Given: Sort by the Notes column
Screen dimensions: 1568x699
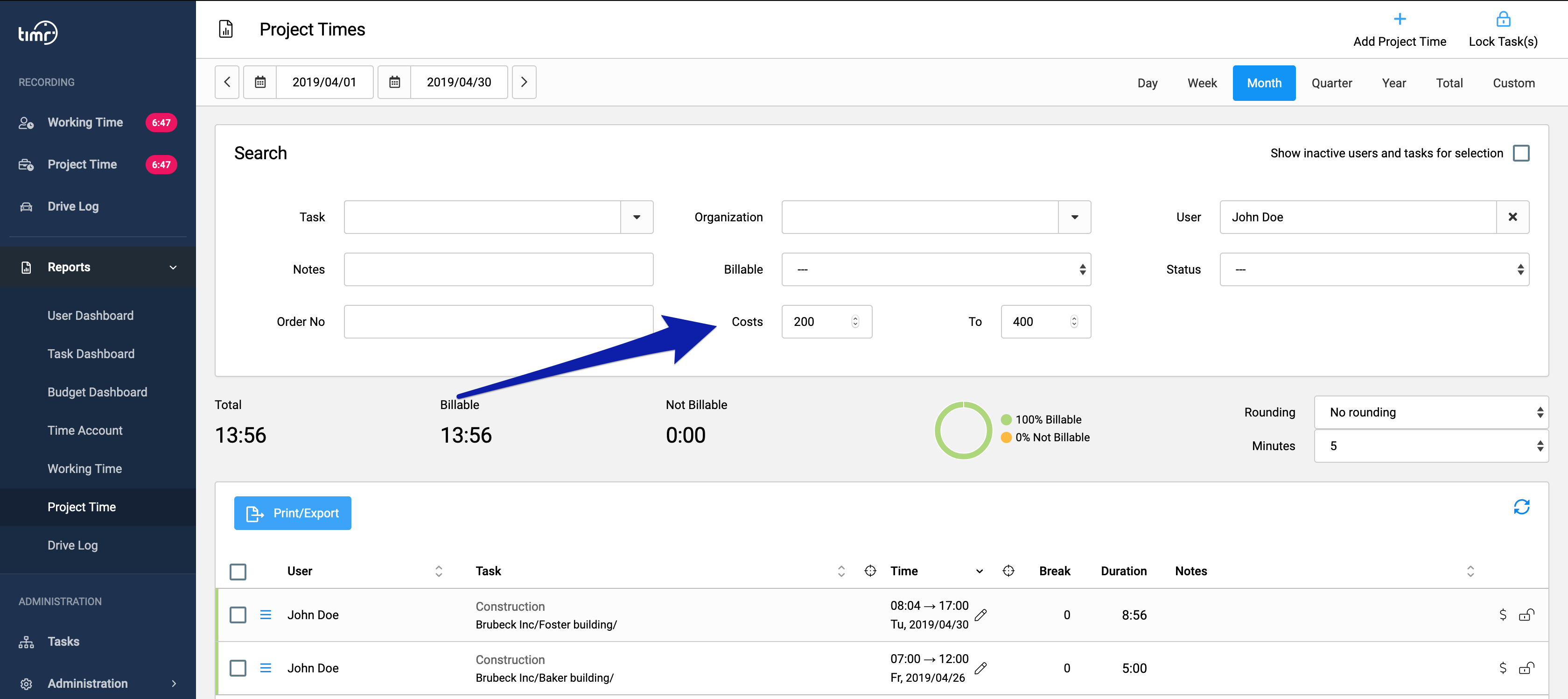Looking at the screenshot, I should [1470, 571].
